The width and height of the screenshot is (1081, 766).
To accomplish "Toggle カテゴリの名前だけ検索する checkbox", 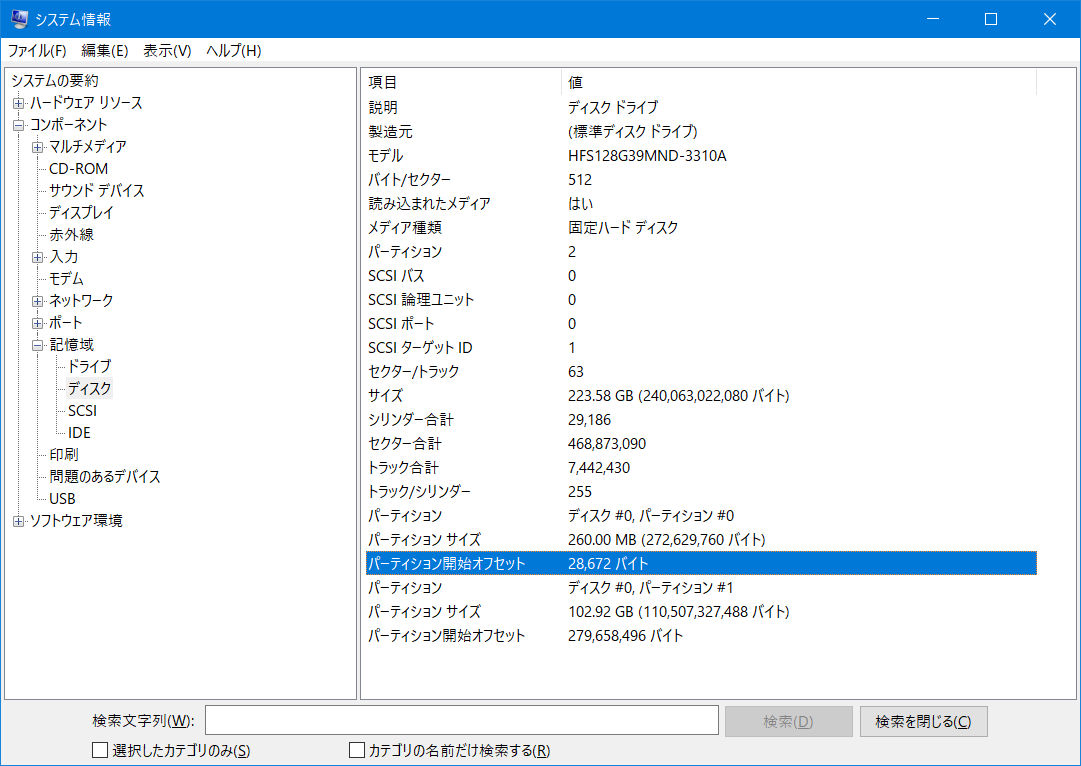I will (x=356, y=750).
